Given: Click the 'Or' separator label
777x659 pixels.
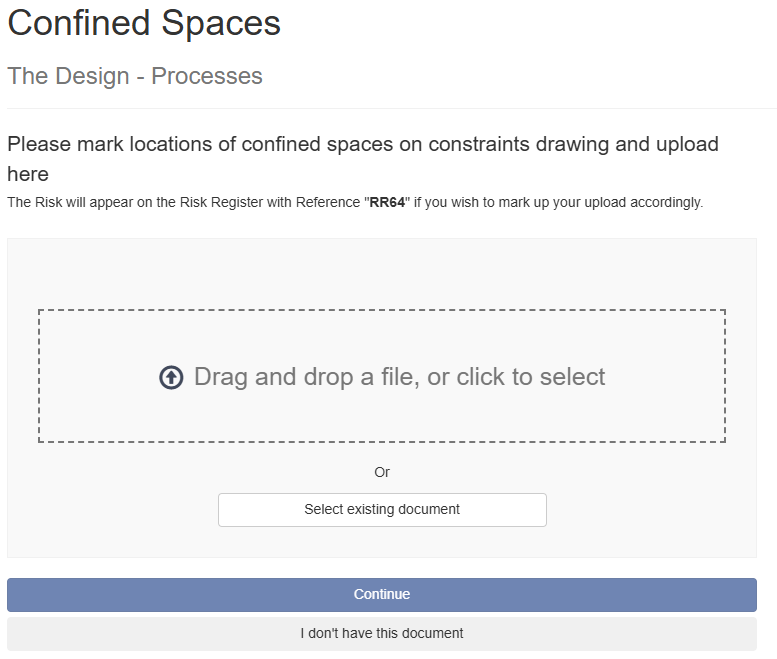Looking at the screenshot, I should click(382, 472).
